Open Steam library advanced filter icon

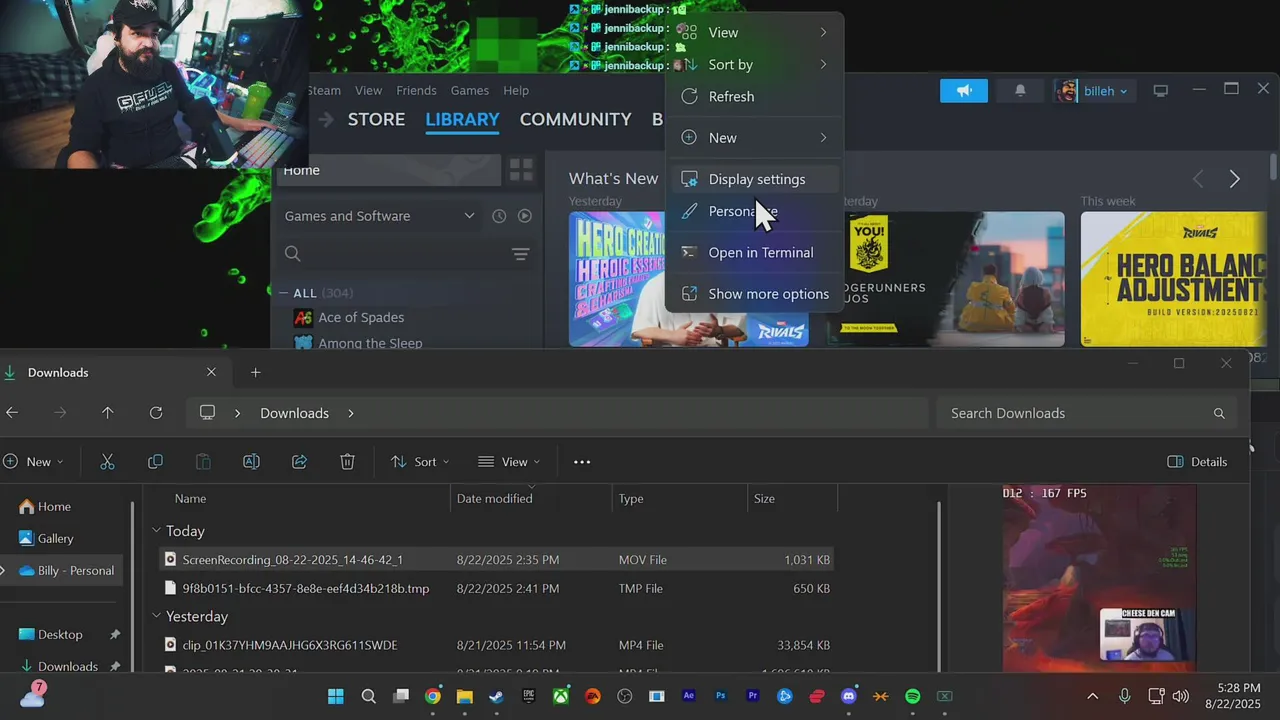click(x=520, y=254)
